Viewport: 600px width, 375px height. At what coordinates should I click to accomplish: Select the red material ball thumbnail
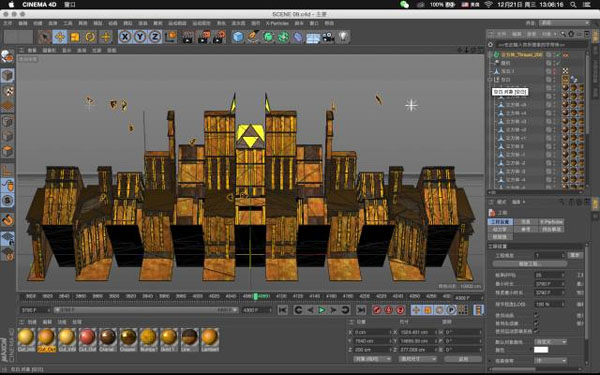87,337
